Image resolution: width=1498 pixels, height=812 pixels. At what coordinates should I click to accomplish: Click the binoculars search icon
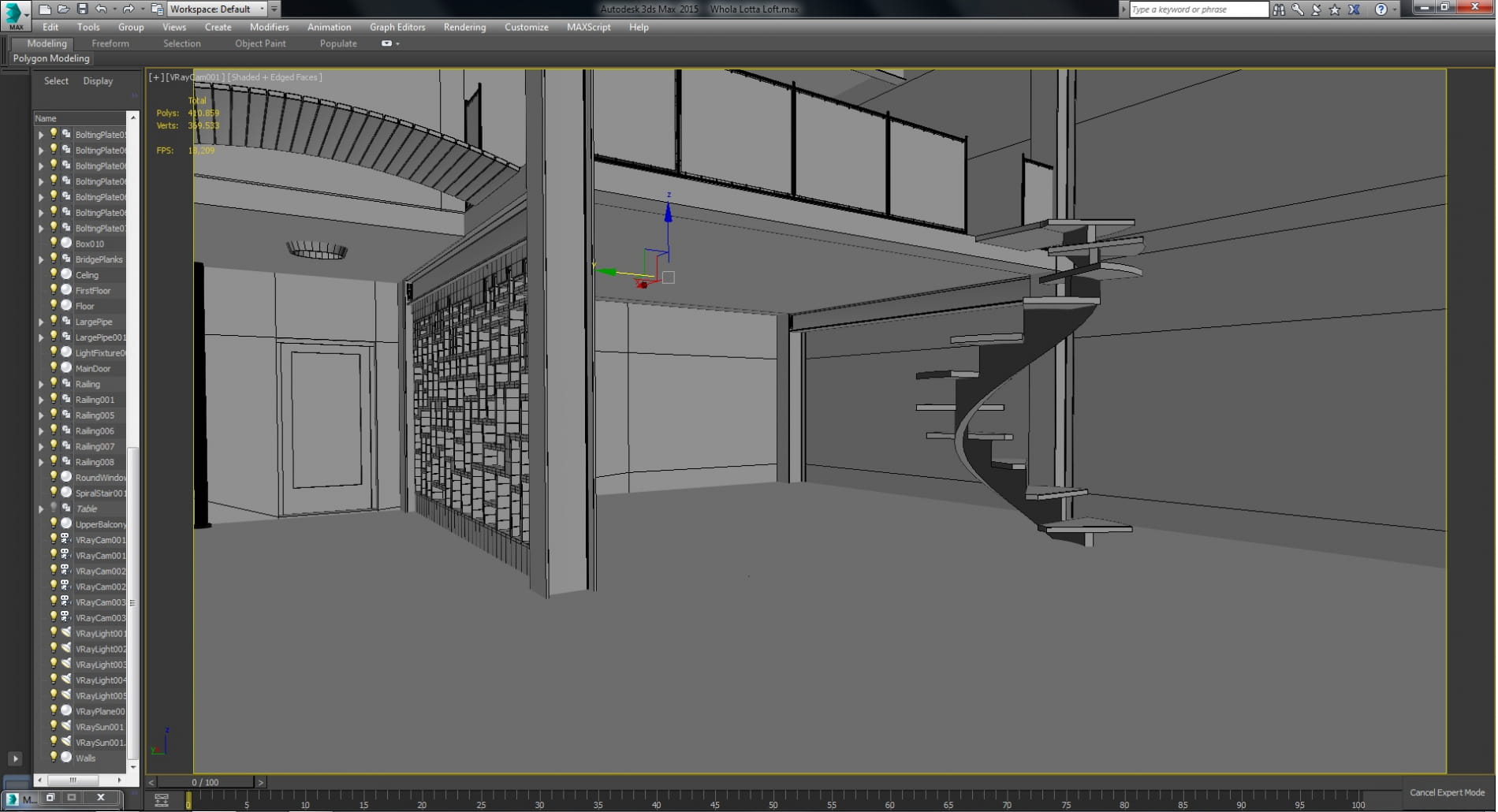(1279, 9)
